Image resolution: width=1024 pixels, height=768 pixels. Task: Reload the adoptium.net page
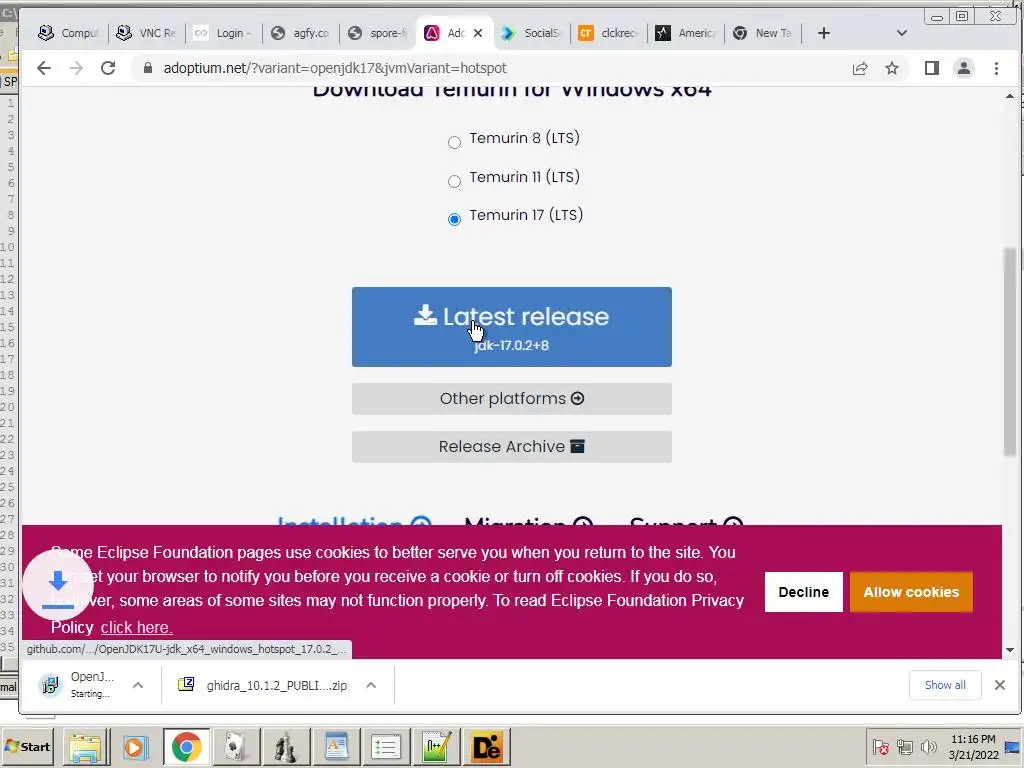click(x=108, y=68)
